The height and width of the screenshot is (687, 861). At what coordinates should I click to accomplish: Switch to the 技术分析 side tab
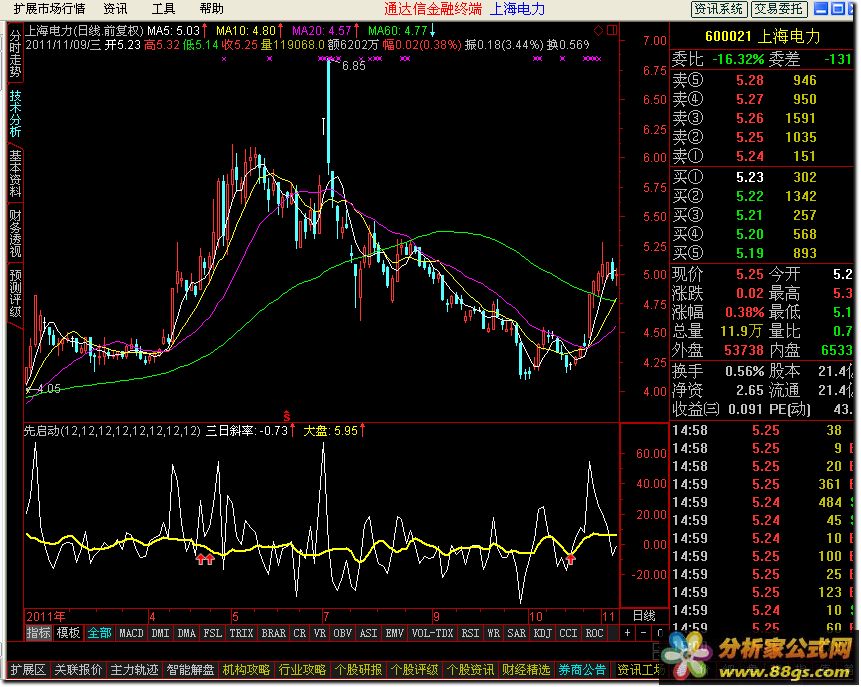[x=15, y=113]
